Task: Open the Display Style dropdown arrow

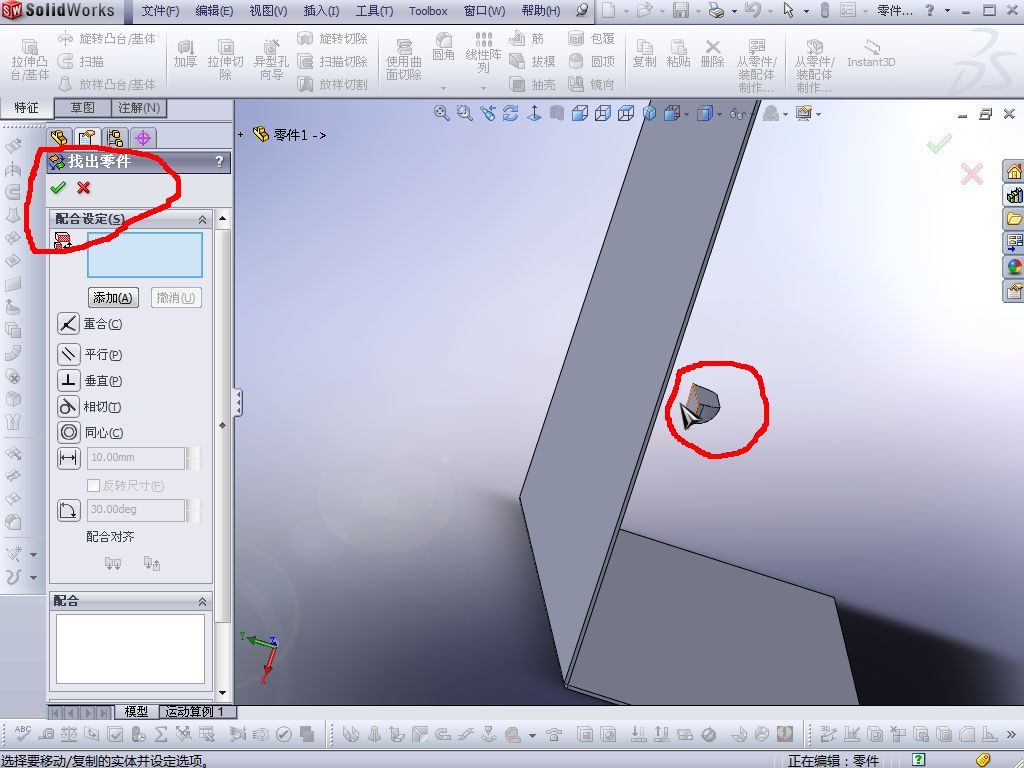Action: [719, 114]
